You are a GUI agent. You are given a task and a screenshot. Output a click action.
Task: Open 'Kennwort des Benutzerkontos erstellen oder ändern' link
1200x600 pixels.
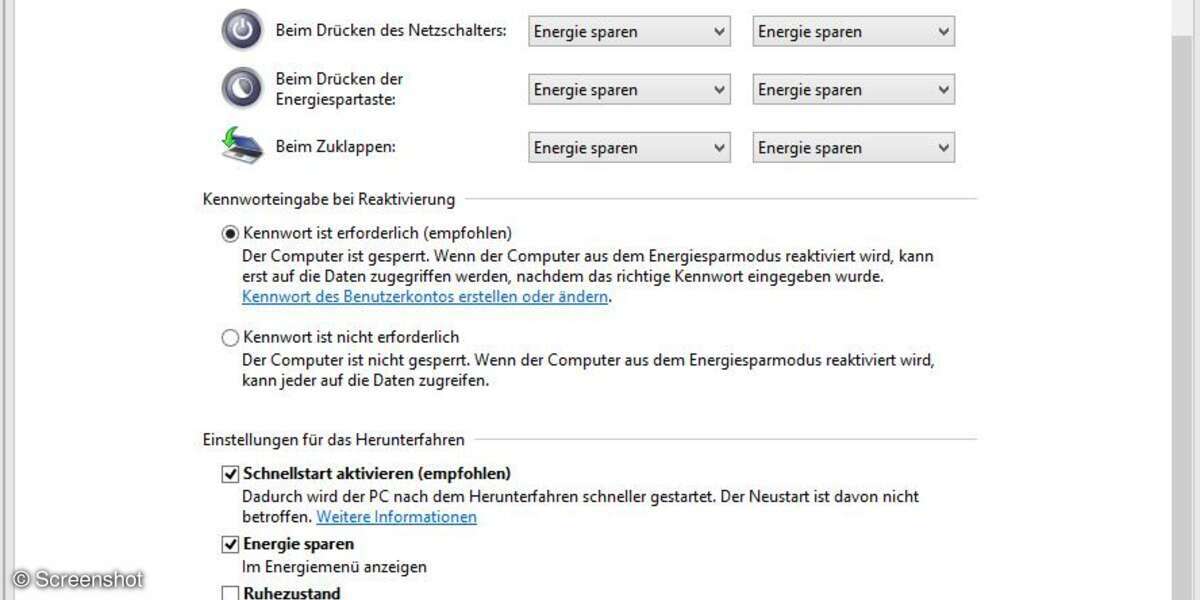pos(425,297)
